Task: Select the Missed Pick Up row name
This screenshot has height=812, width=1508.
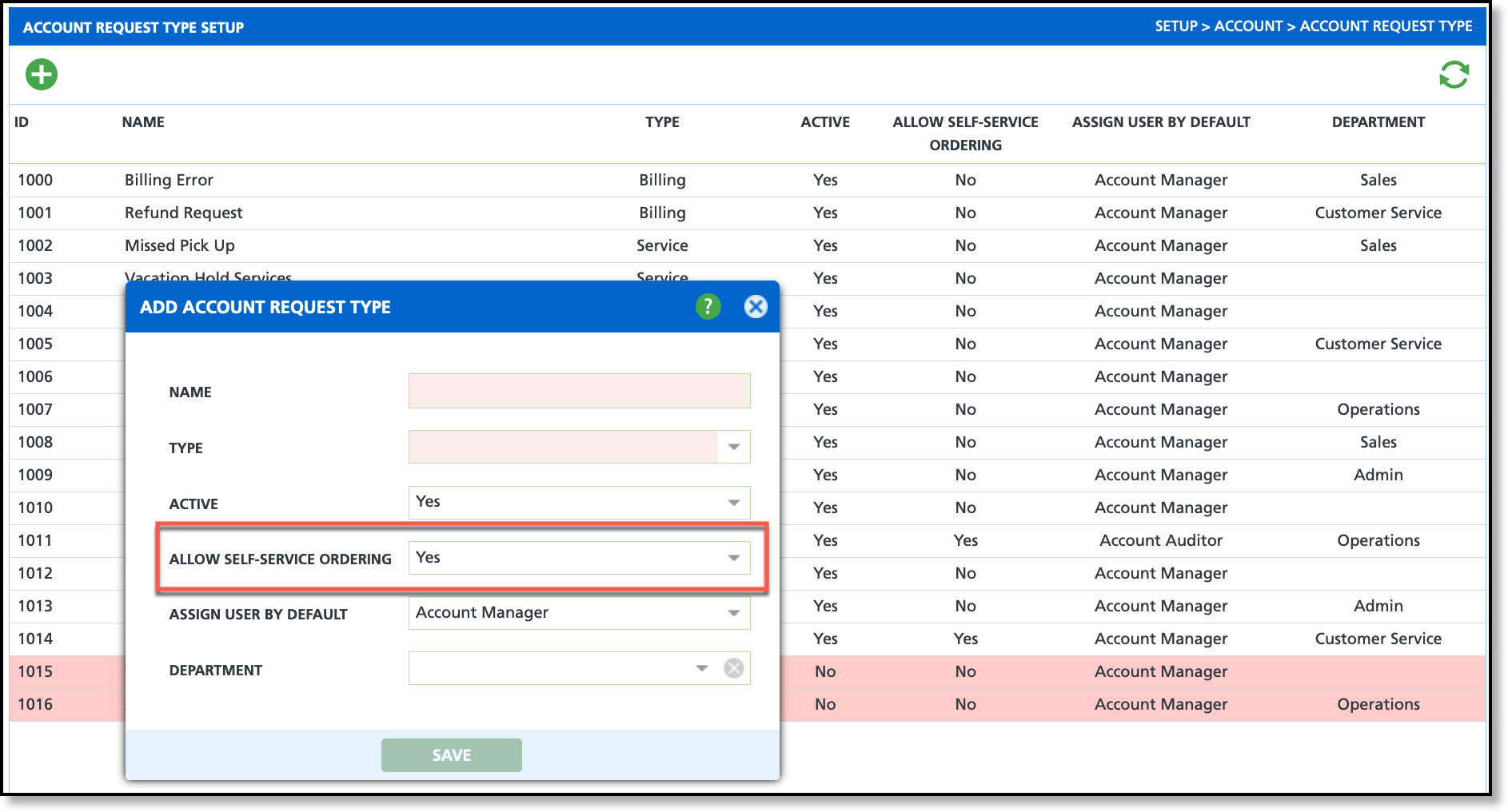Action: click(180, 245)
